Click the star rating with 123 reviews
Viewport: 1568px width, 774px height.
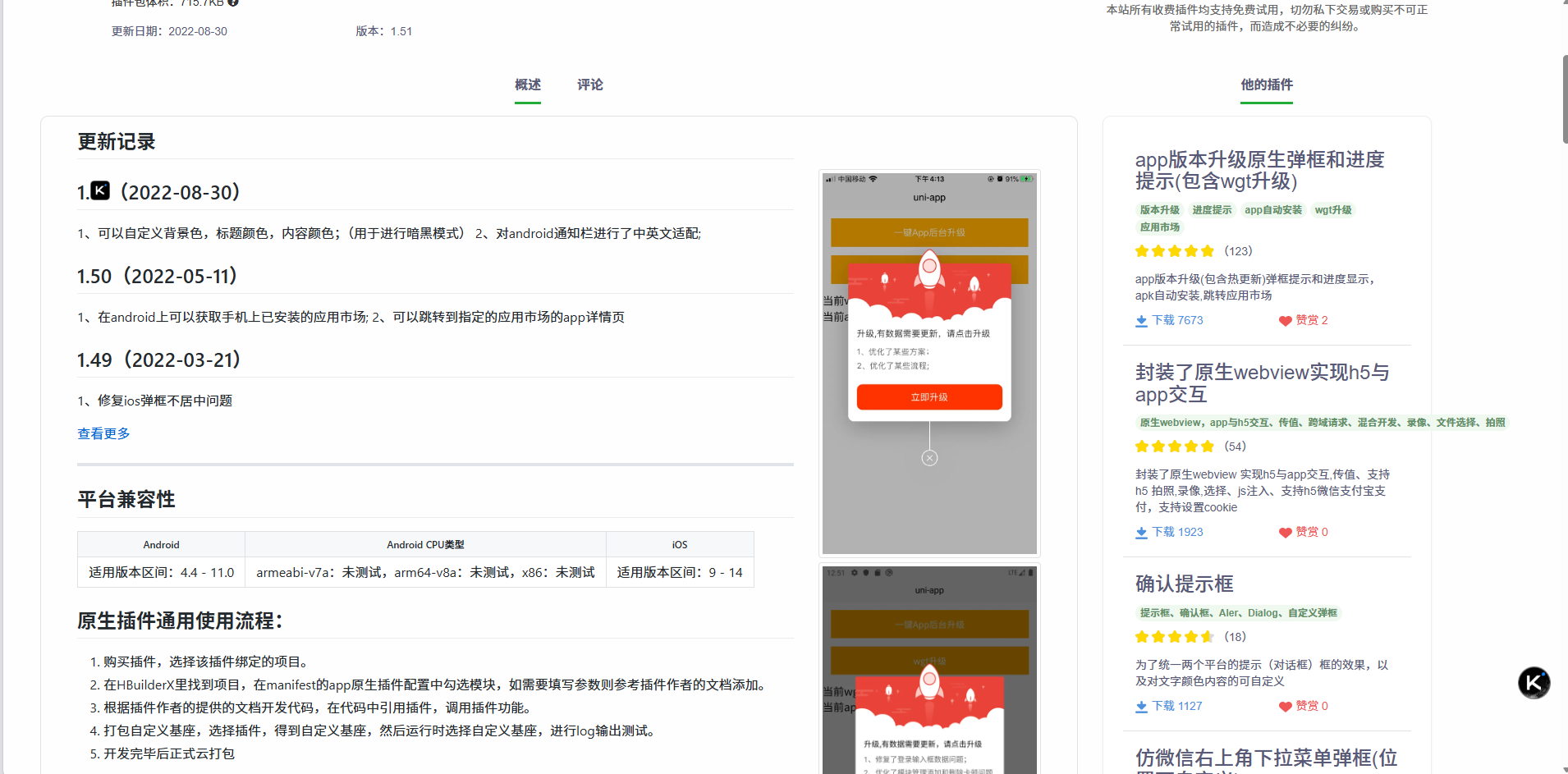(1174, 251)
